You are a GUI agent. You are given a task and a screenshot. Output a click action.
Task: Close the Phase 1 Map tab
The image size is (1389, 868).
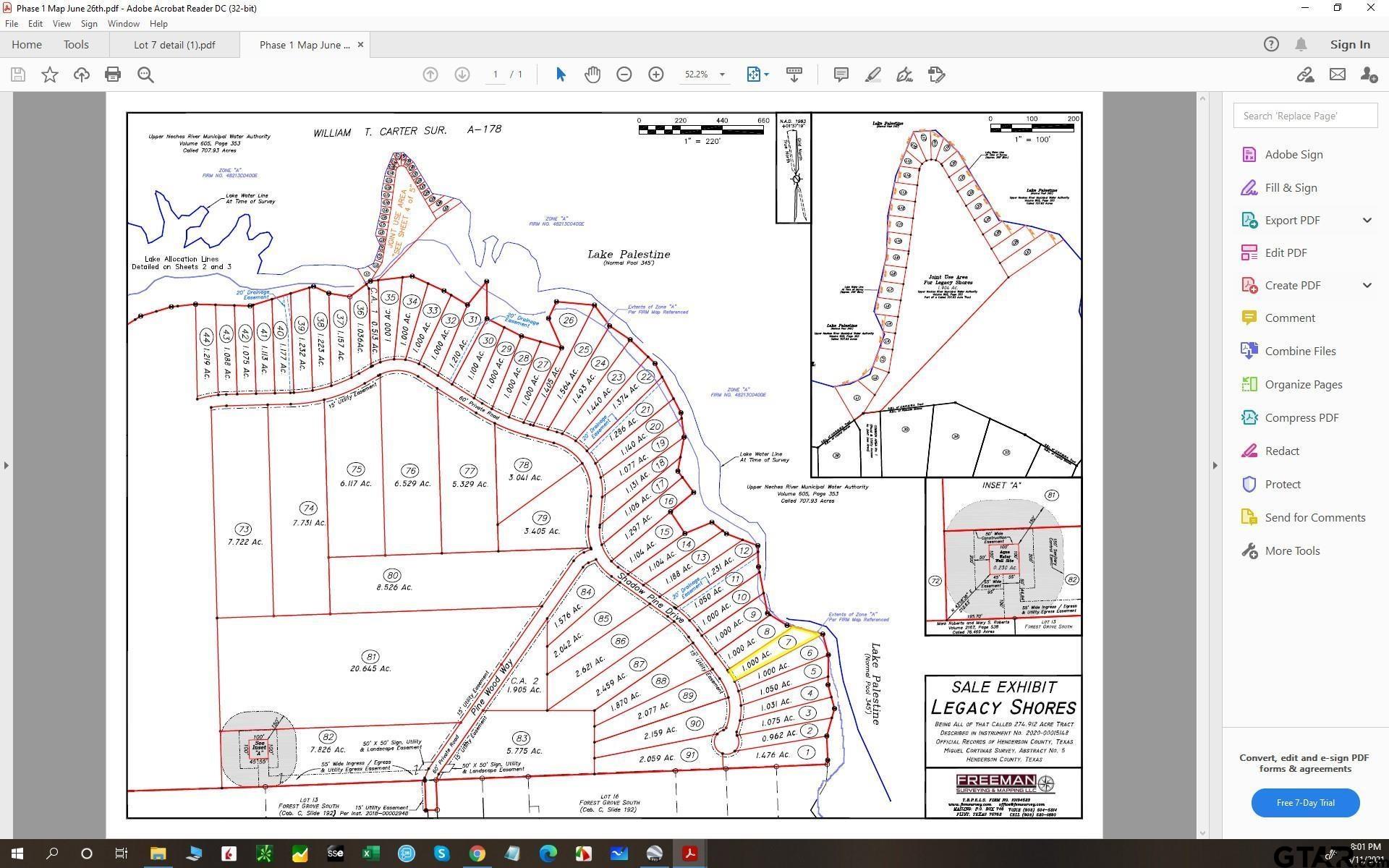[x=360, y=44]
